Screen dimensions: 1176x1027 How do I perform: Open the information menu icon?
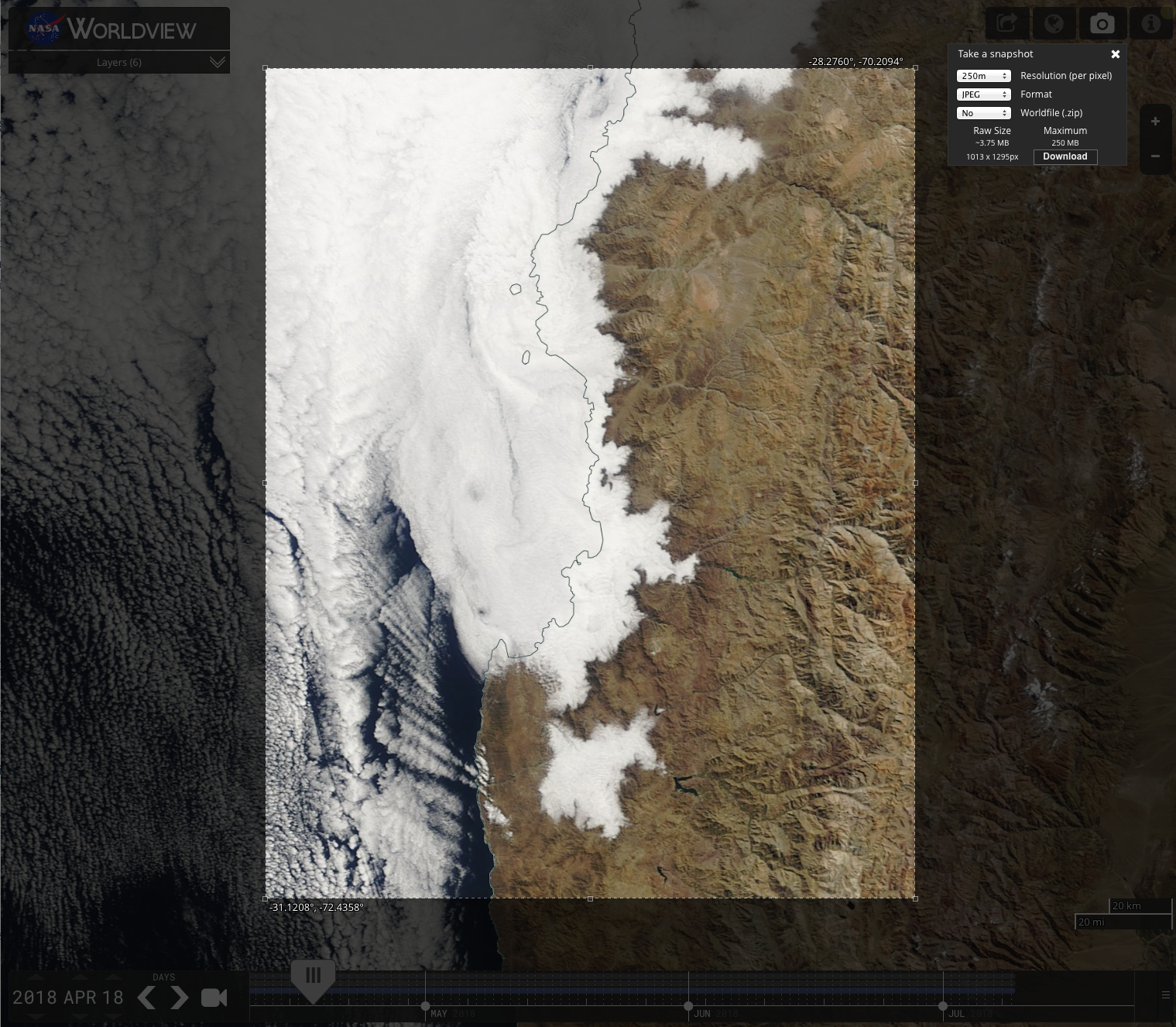pyautogui.click(x=1150, y=23)
